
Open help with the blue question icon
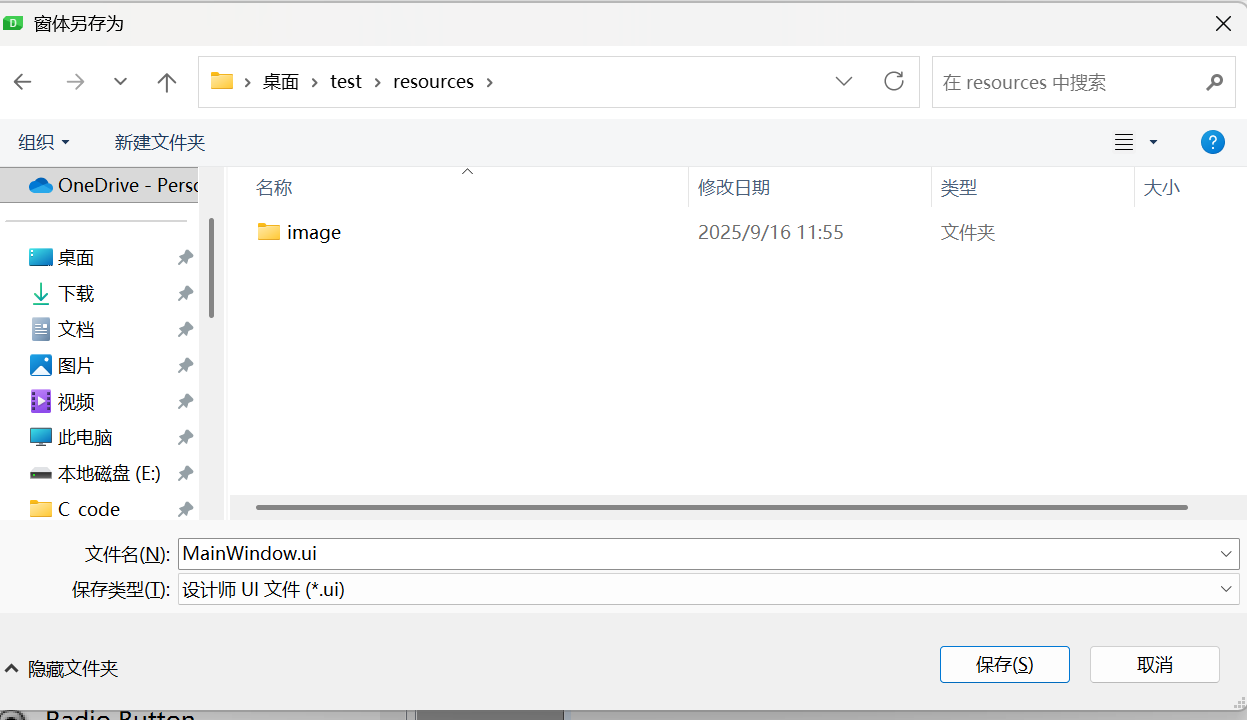(1213, 142)
